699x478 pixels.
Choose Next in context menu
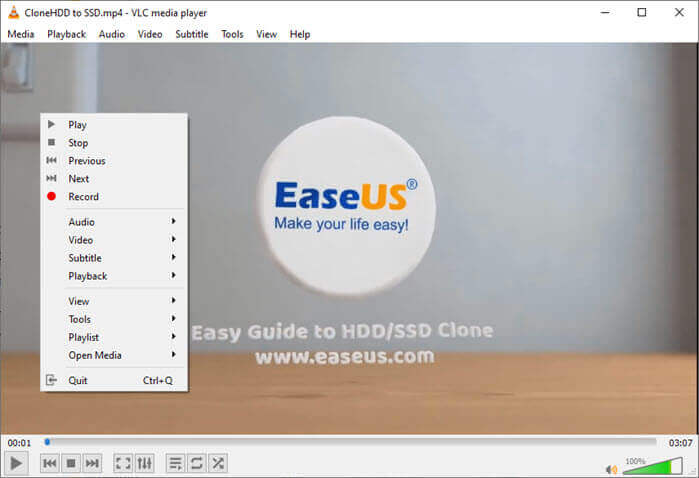pos(114,178)
